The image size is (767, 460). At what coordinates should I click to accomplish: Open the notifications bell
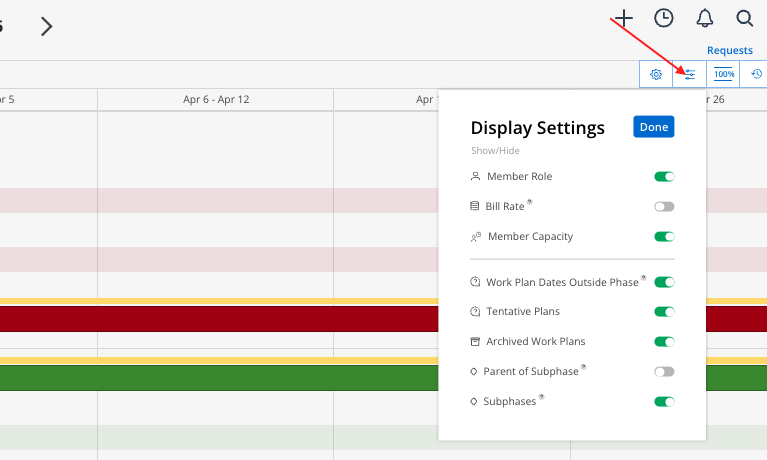click(705, 18)
